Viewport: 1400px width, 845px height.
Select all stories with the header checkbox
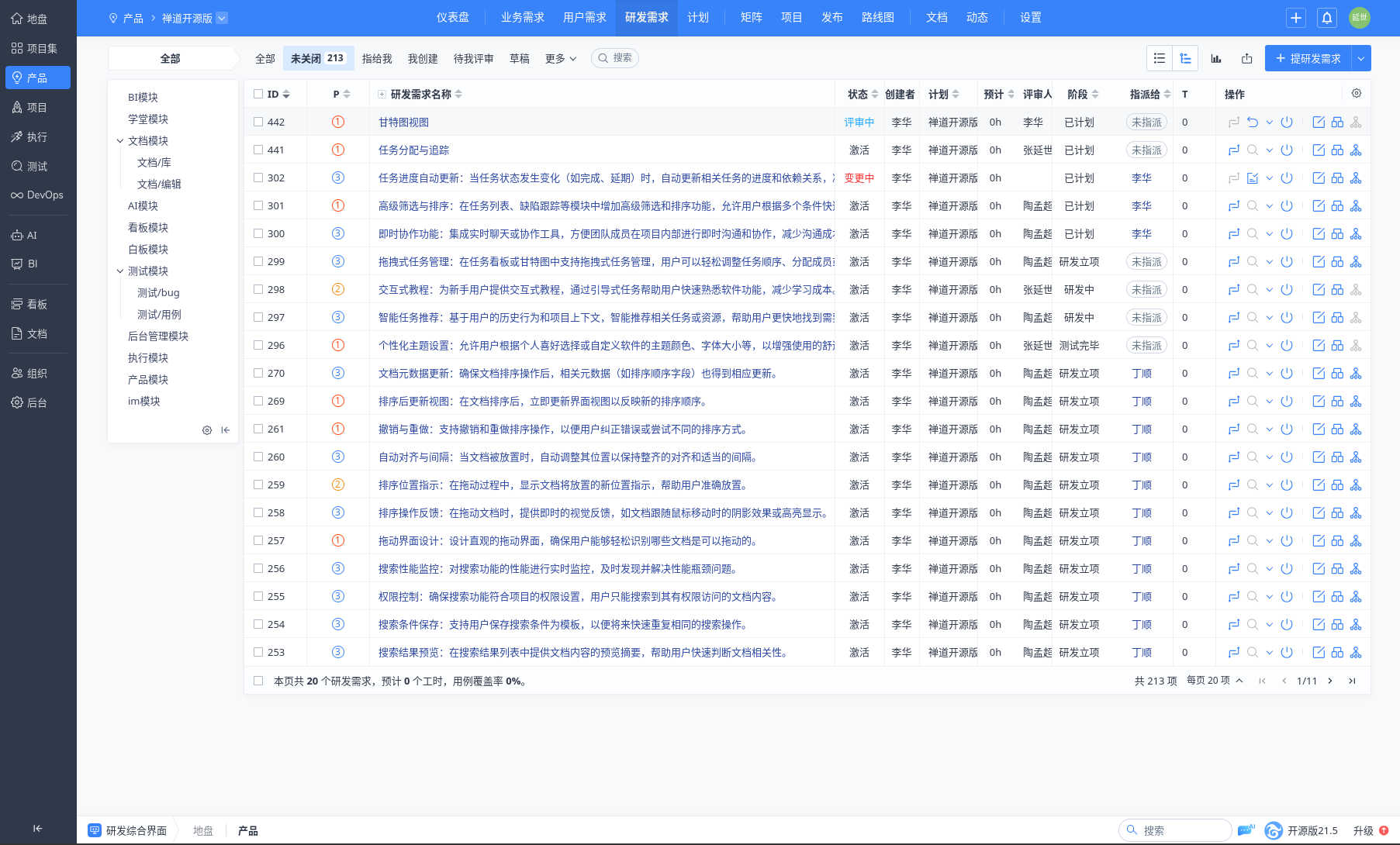click(x=258, y=93)
